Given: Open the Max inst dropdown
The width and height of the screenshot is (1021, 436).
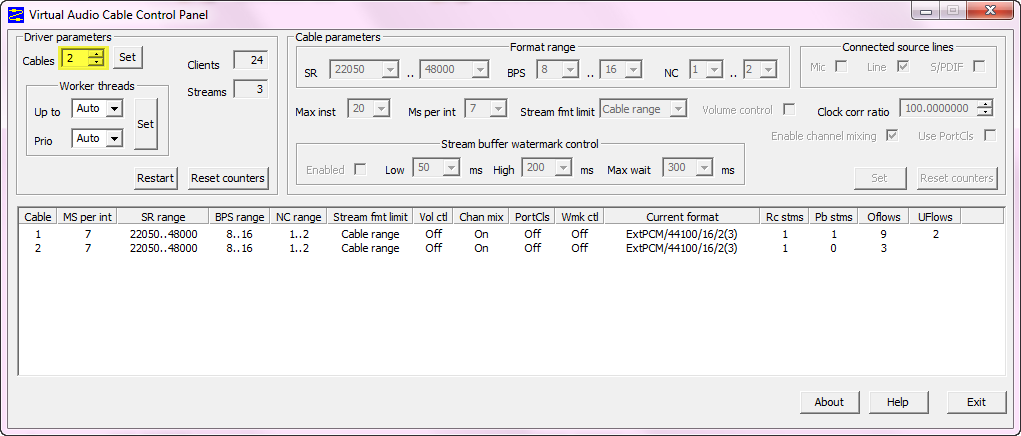Looking at the screenshot, I should point(381,109).
